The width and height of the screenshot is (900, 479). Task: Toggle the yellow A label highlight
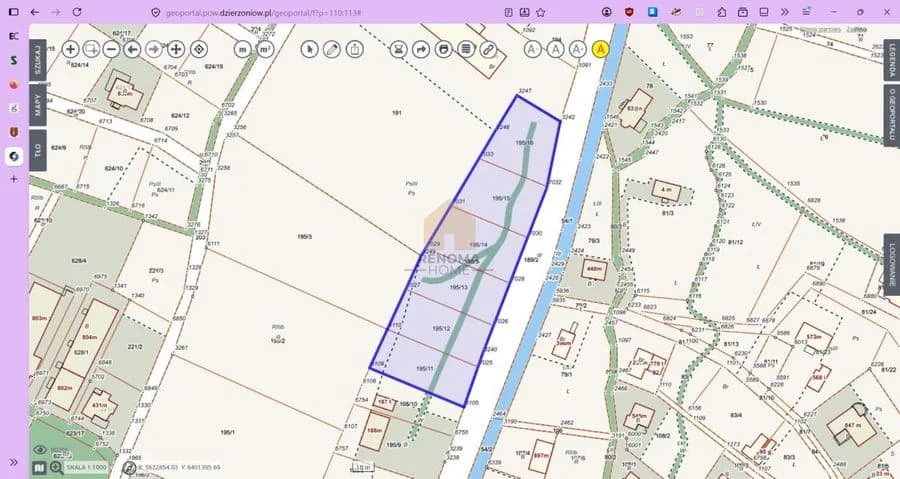pyautogui.click(x=600, y=49)
